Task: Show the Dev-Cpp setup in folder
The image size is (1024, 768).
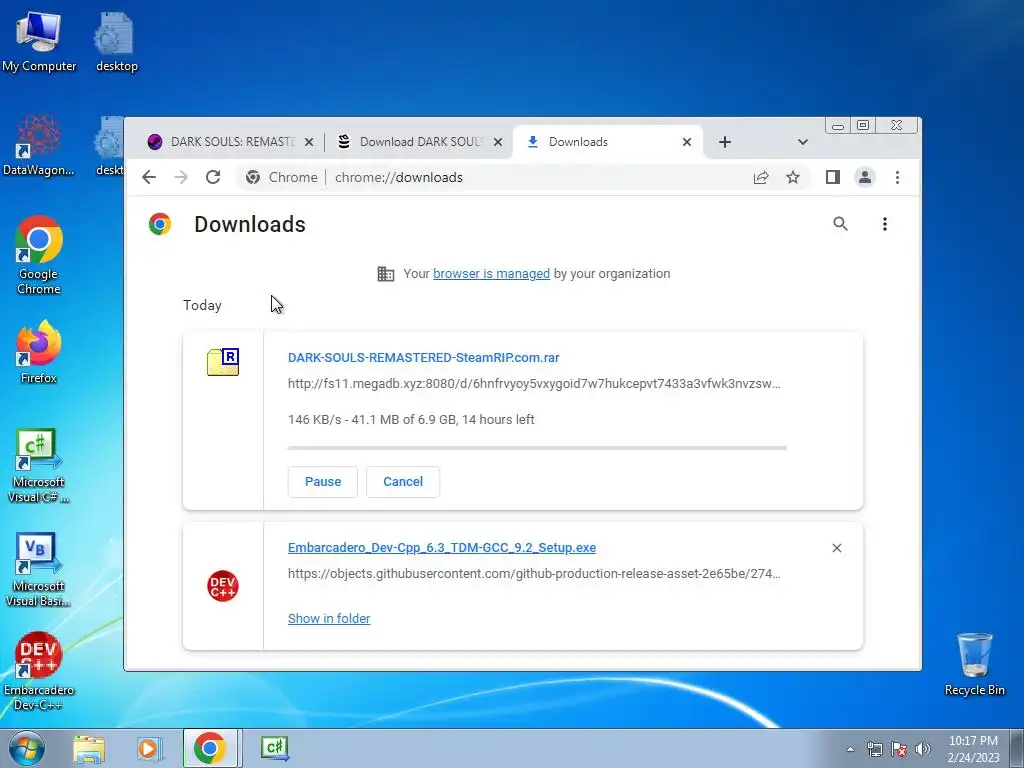Action: [x=328, y=618]
